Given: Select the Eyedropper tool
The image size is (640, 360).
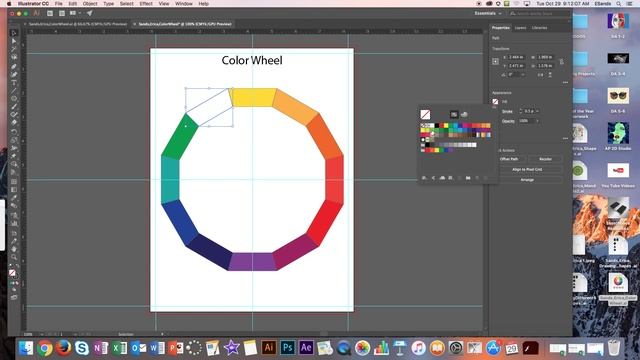Looking at the screenshot, I should pos(14,198).
